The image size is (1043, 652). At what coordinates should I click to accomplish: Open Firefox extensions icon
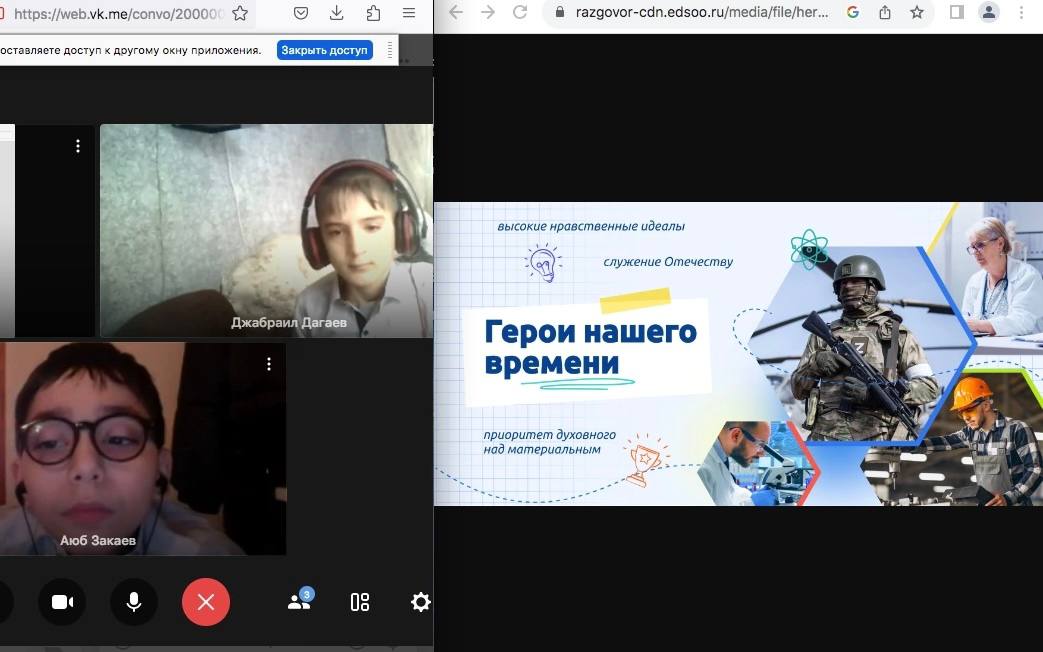coord(373,13)
